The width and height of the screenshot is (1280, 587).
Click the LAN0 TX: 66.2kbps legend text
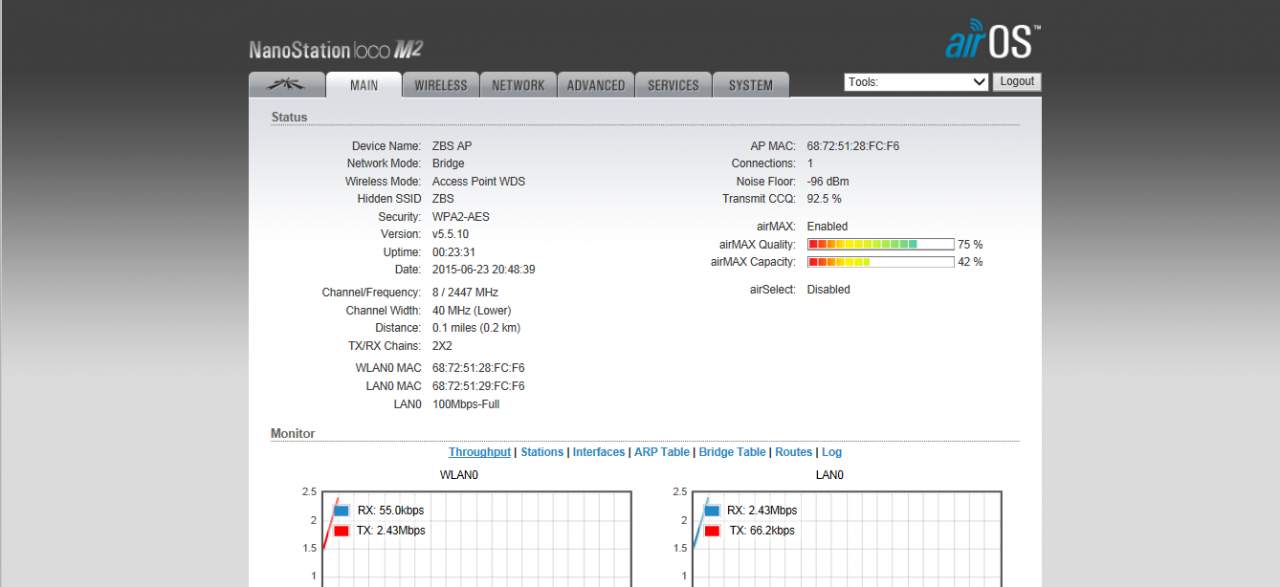click(x=762, y=530)
